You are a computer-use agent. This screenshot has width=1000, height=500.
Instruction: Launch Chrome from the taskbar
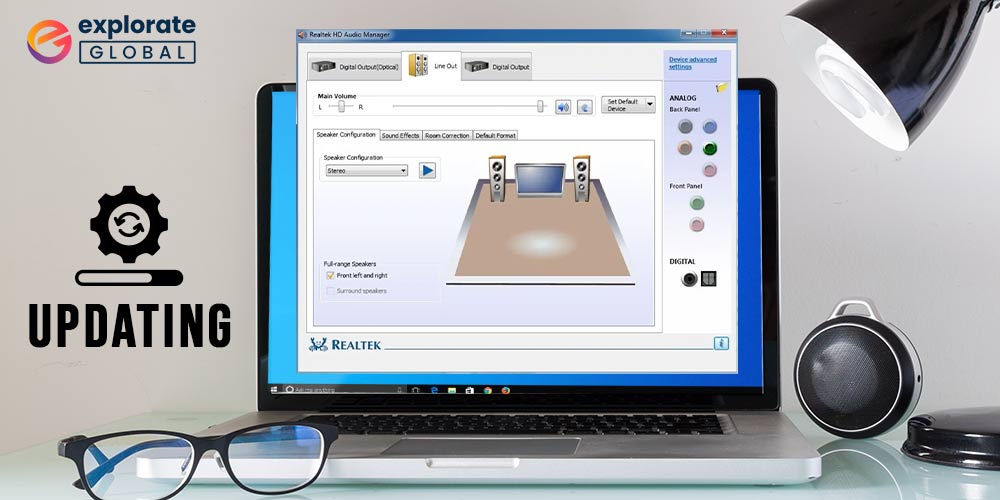click(488, 390)
